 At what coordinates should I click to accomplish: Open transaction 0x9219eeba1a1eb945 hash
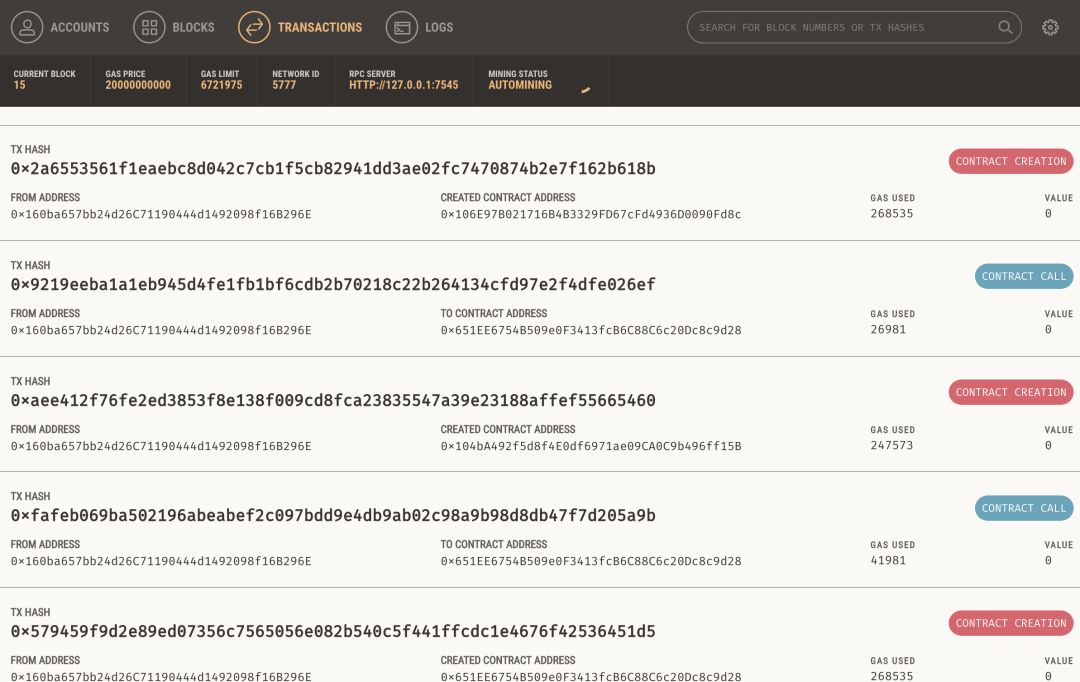333,285
